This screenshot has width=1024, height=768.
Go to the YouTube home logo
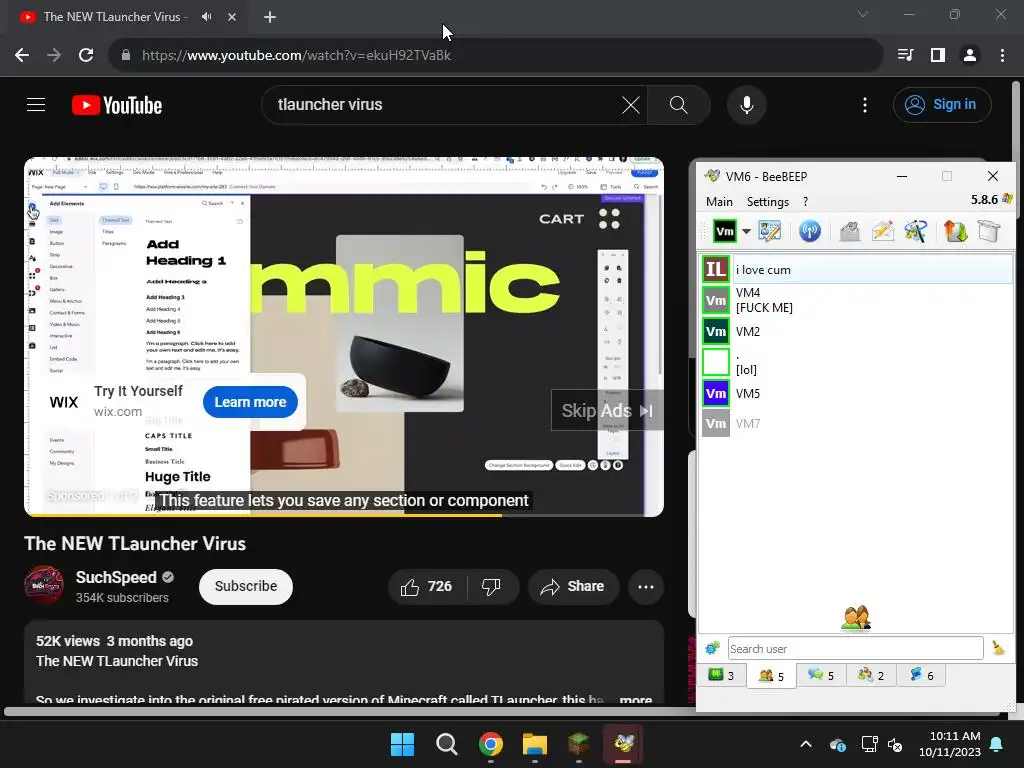[117, 105]
